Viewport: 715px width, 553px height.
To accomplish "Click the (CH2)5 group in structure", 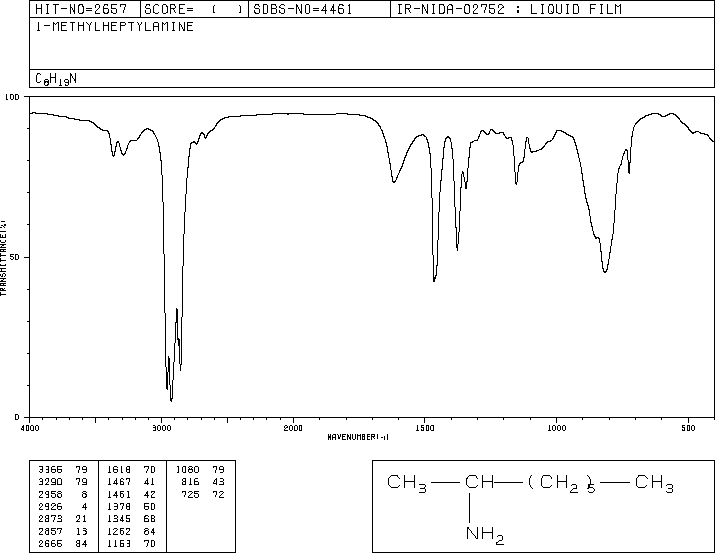I will (x=562, y=483).
